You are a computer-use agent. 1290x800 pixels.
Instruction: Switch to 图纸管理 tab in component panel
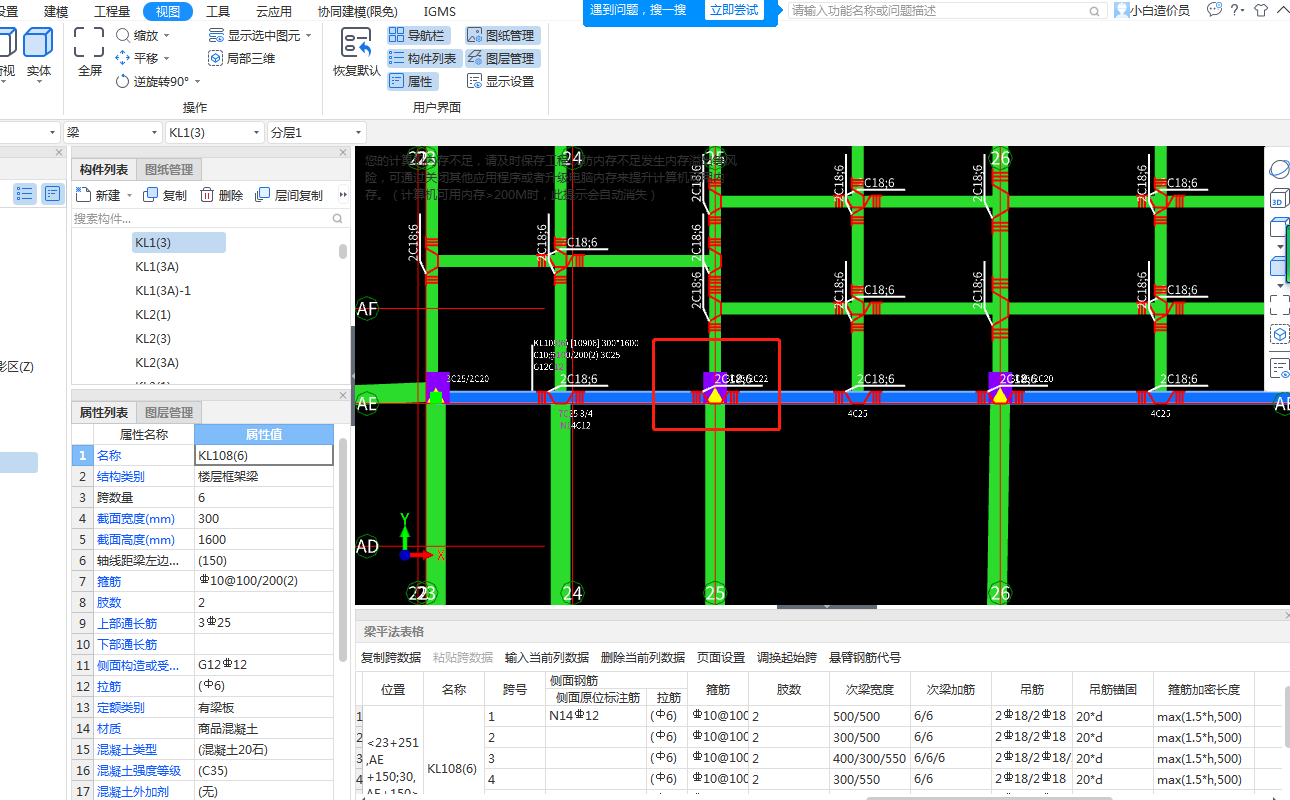(169, 169)
